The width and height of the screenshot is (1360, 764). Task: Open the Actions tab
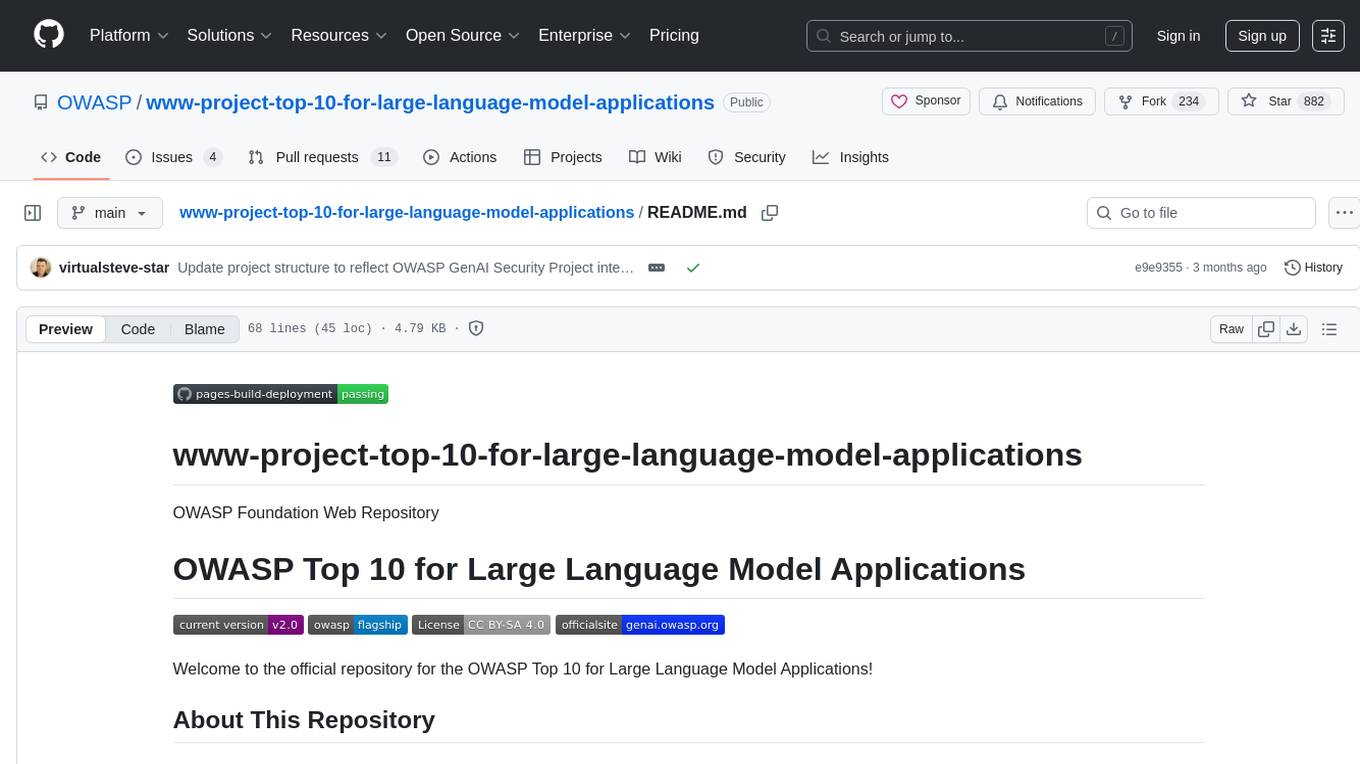460,157
